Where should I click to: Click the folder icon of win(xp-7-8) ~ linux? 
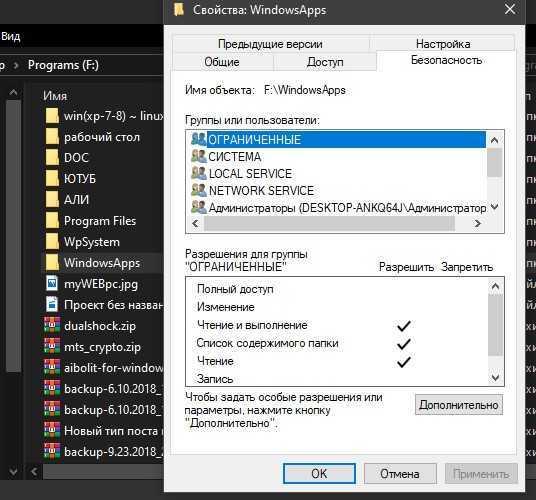coord(52,116)
